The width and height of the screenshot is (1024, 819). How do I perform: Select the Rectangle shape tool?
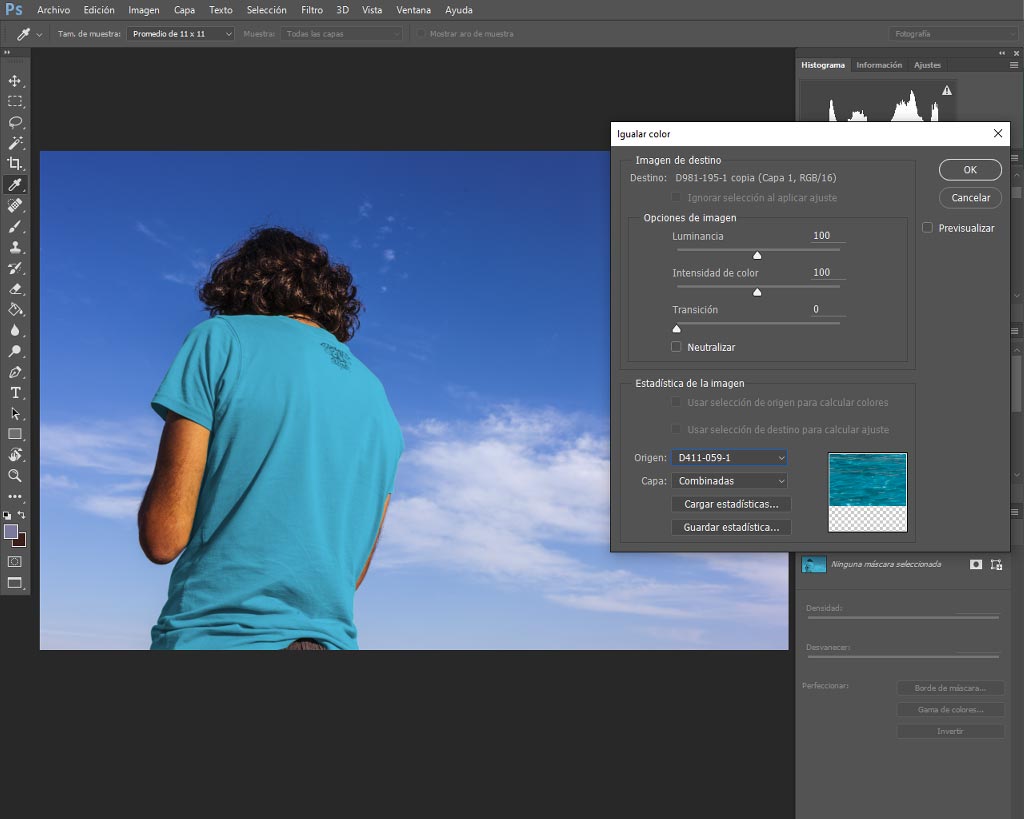[14, 434]
